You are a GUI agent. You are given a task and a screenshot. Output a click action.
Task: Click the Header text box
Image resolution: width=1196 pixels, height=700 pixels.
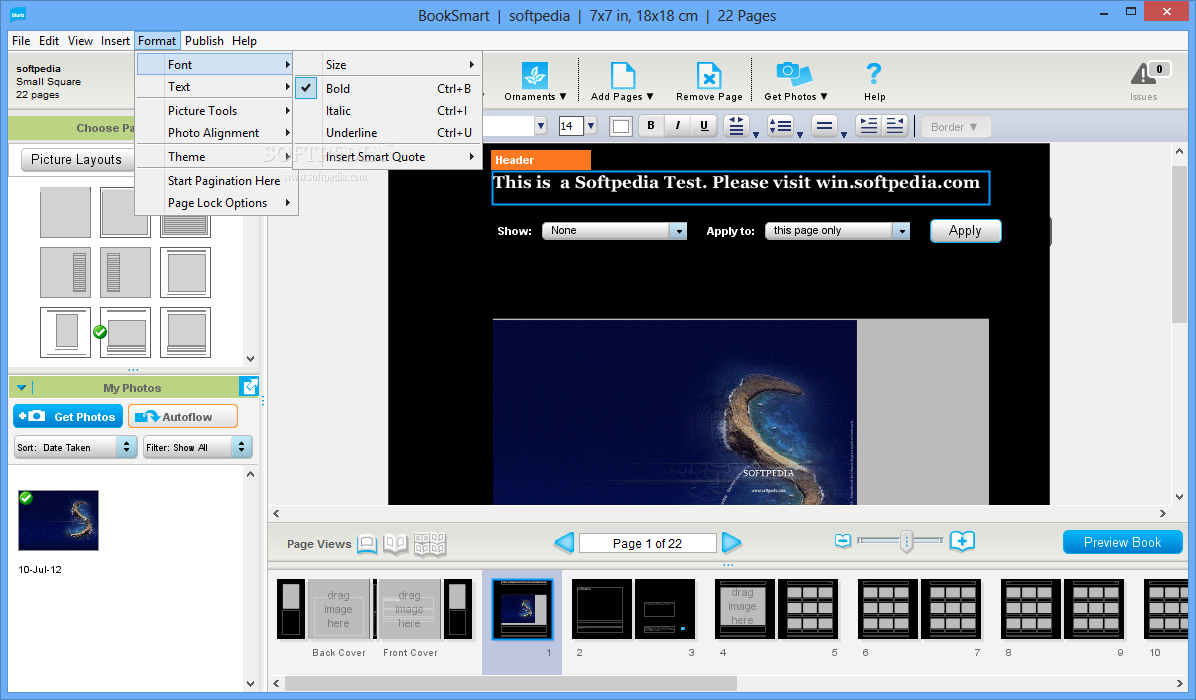tap(741, 188)
